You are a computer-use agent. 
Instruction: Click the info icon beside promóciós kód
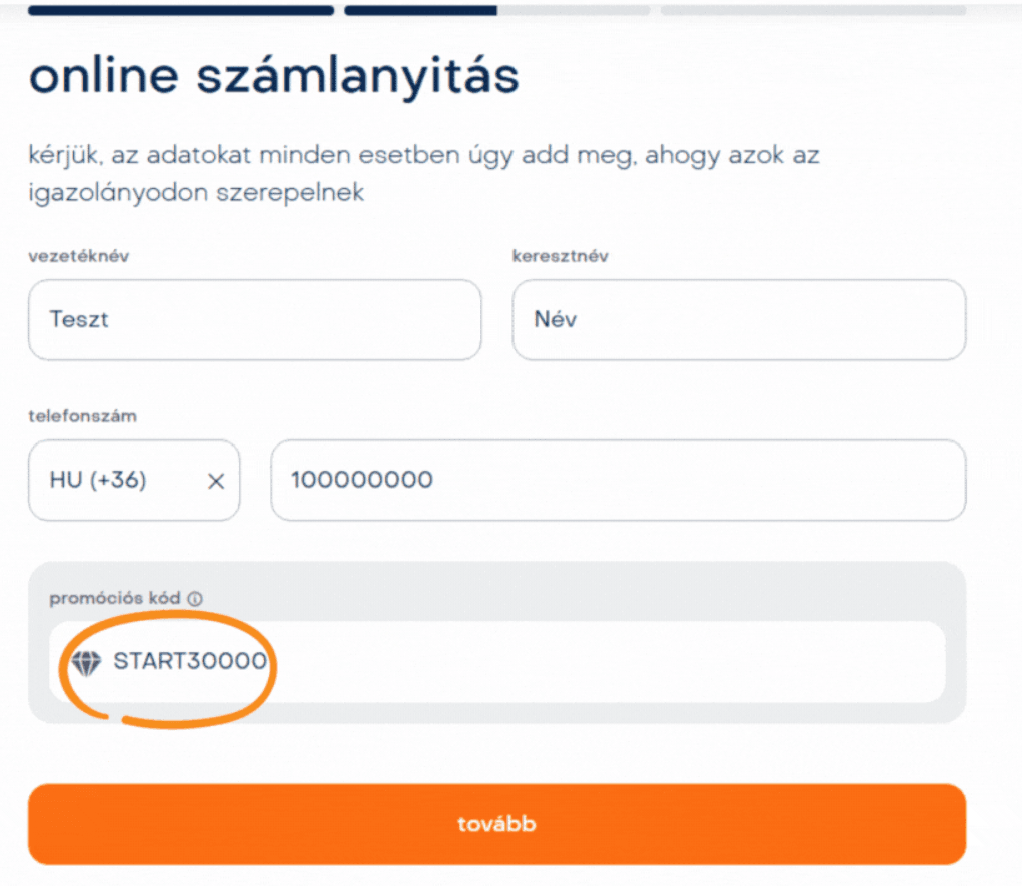pyautogui.click(x=195, y=599)
